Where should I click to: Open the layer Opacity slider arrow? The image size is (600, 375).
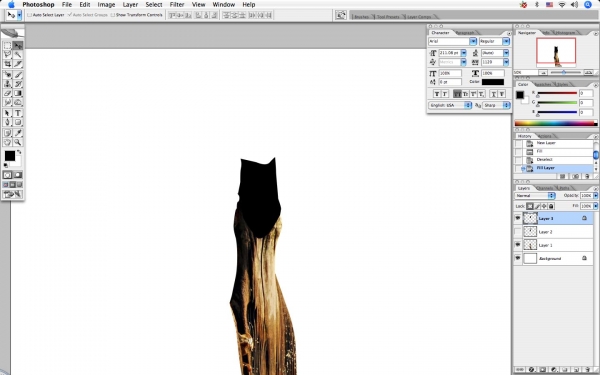(x=595, y=196)
